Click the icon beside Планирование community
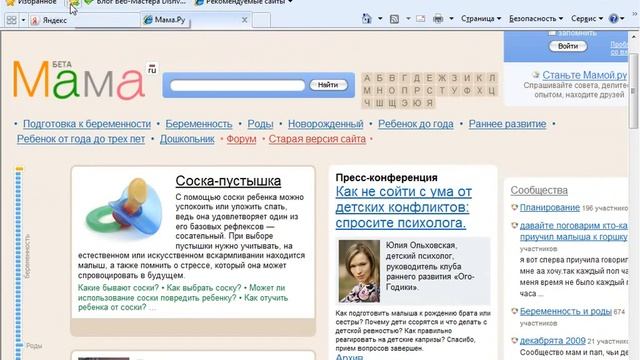640x360 pixels. coord(514,207)
